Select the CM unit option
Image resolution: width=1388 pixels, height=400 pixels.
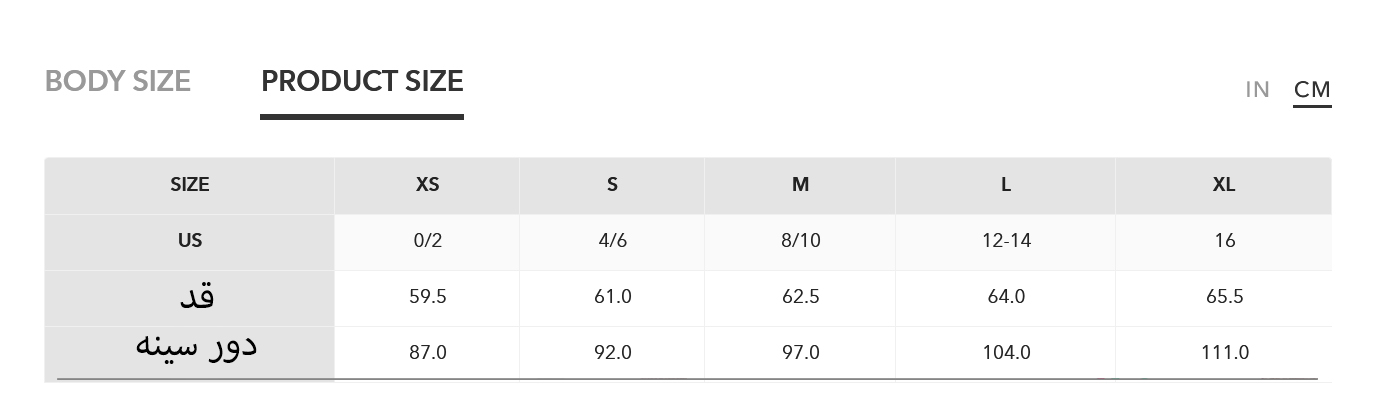[1312, 90]
